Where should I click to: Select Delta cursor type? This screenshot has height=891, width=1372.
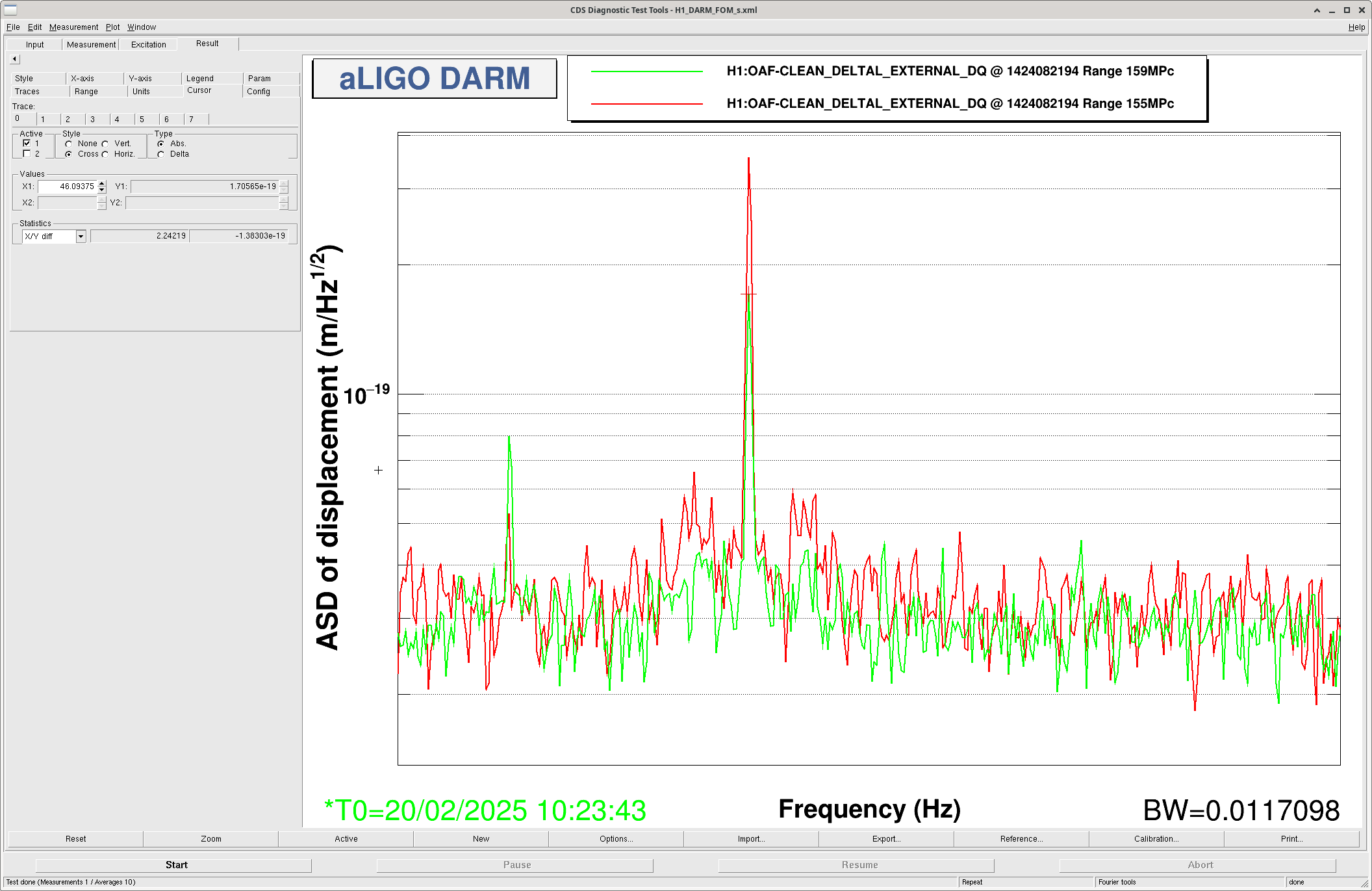click(161, 154)
